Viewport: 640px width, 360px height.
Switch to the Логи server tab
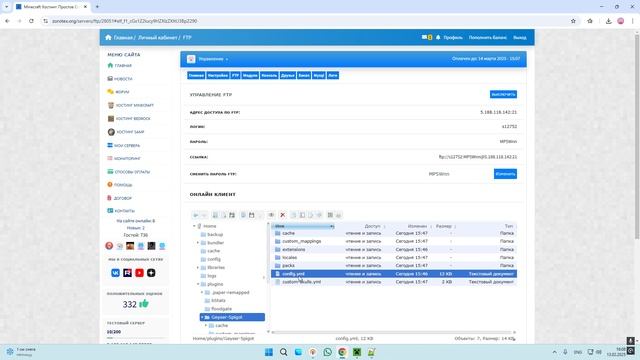[x=333, y=76]
